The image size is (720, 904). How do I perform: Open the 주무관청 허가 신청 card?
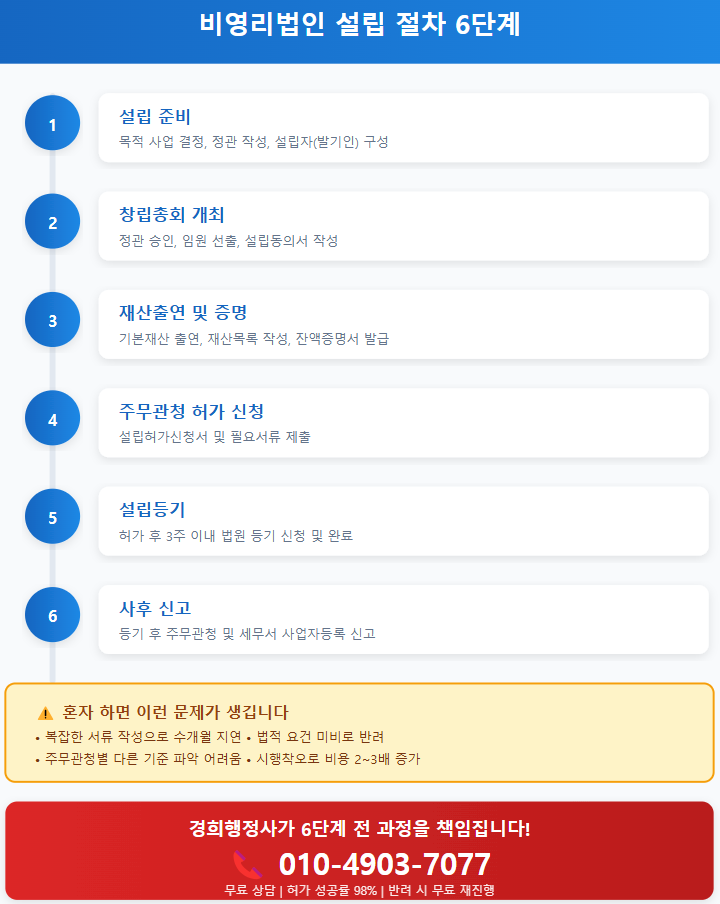pos(403,422)
